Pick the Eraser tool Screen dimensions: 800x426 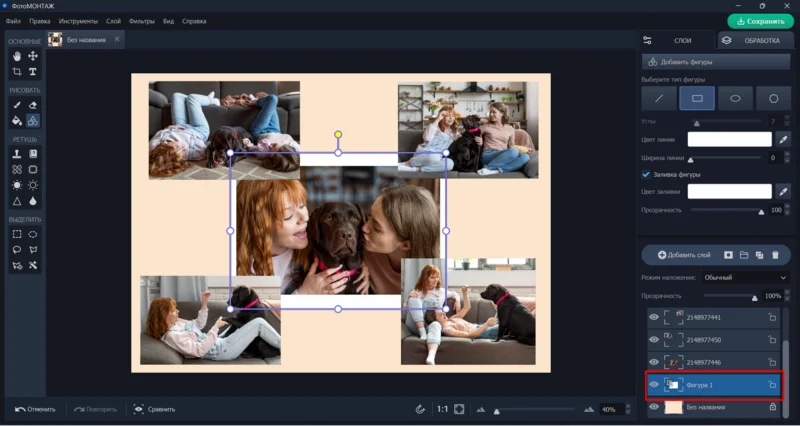pos(33,104)
